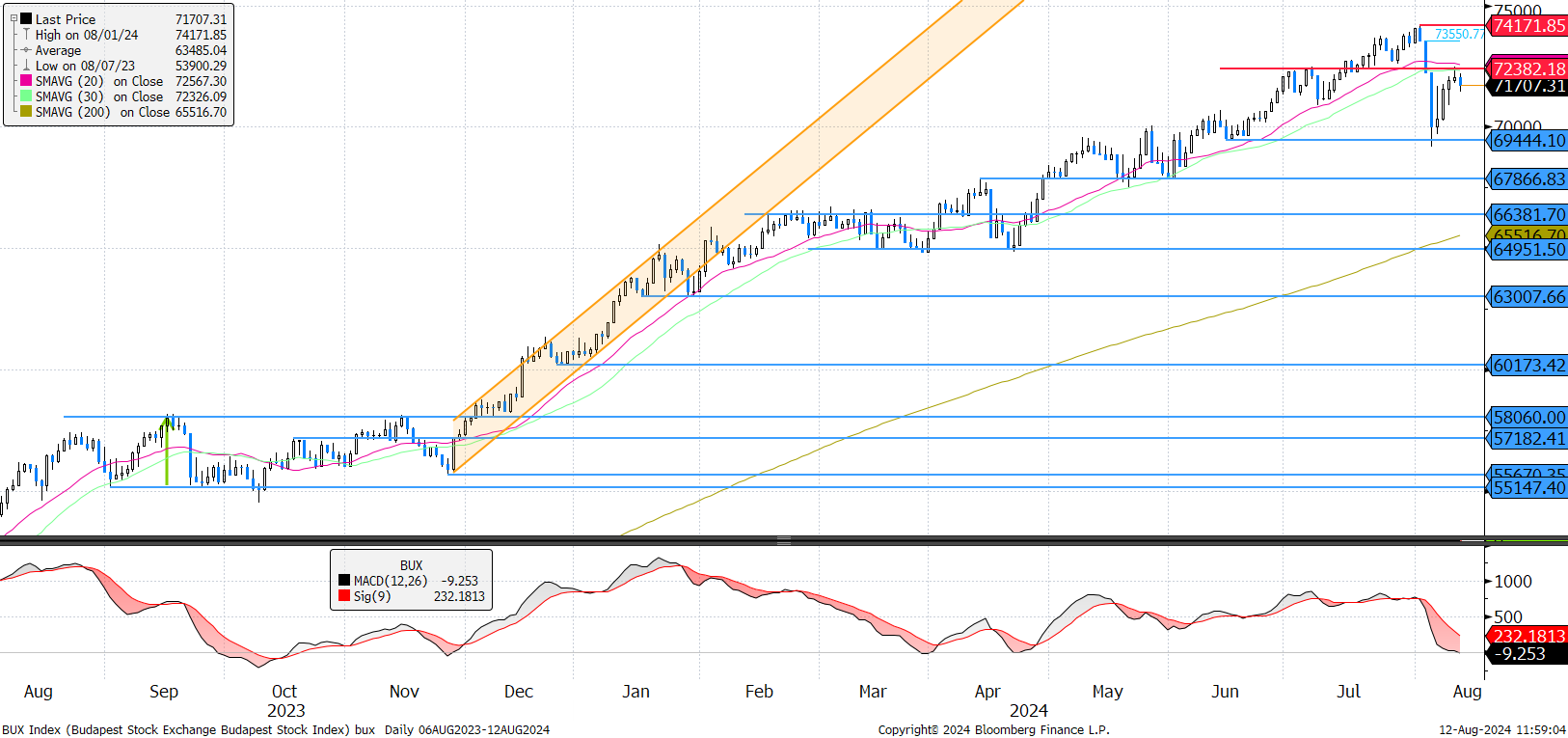Image resolution: width=1568 pixels, height=738 pixels.
Task: Click the blue 60173.42 level tag
Action: click(x=1528, y=366)
